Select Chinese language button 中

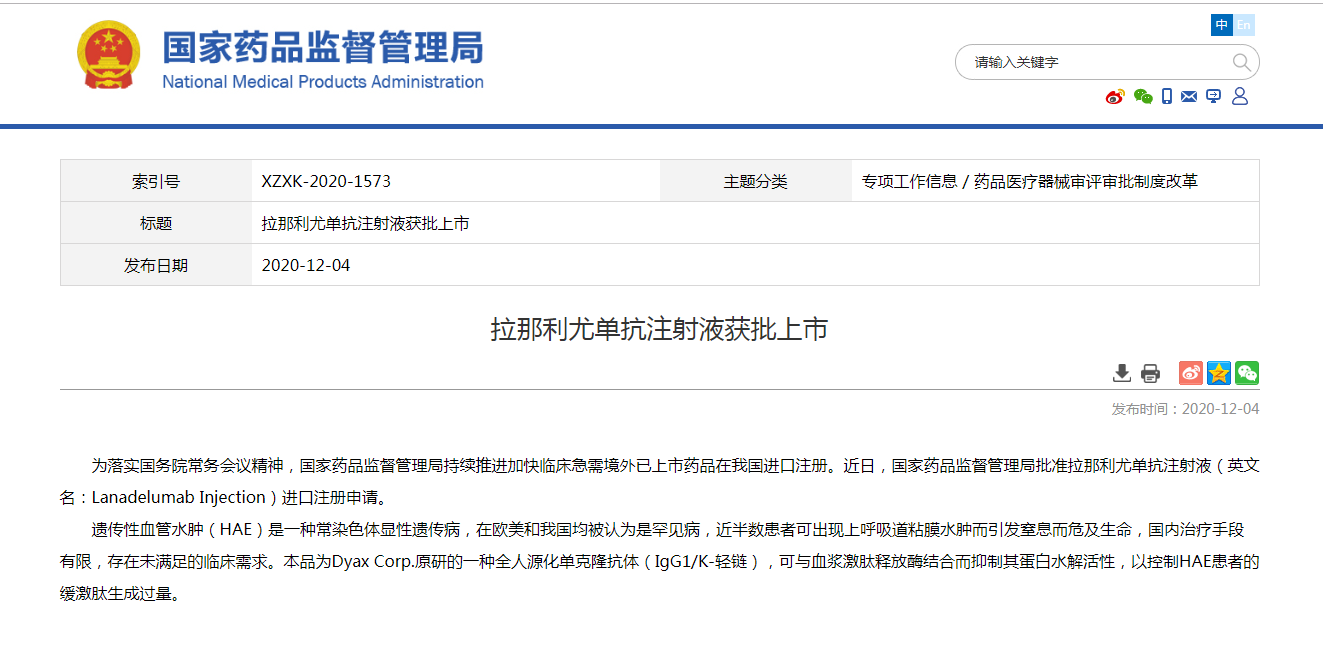[x=1222, y=25]
